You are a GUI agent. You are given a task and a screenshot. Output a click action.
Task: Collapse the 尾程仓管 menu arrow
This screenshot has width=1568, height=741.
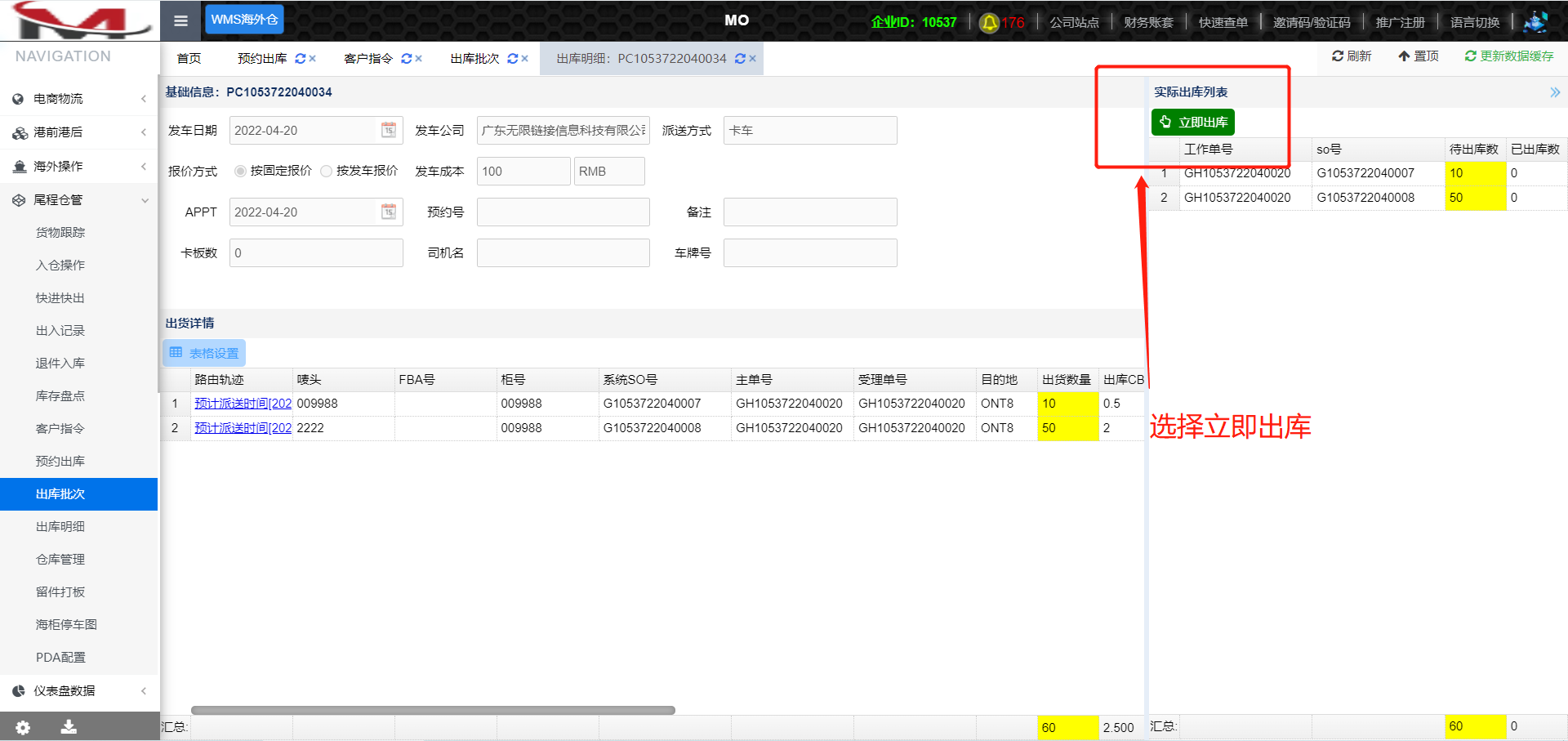click(145, 200)
